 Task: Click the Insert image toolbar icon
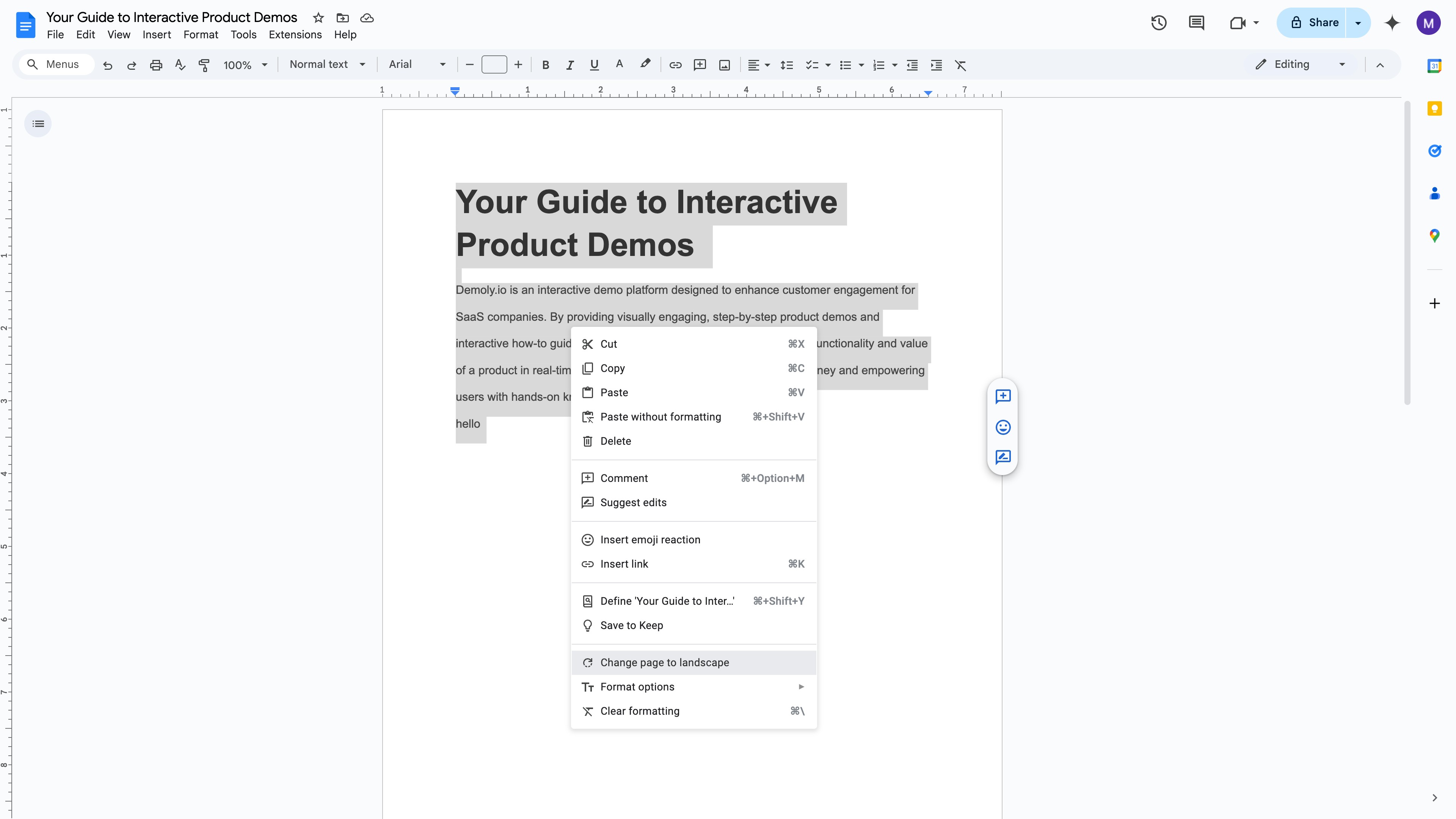point(725,65)
